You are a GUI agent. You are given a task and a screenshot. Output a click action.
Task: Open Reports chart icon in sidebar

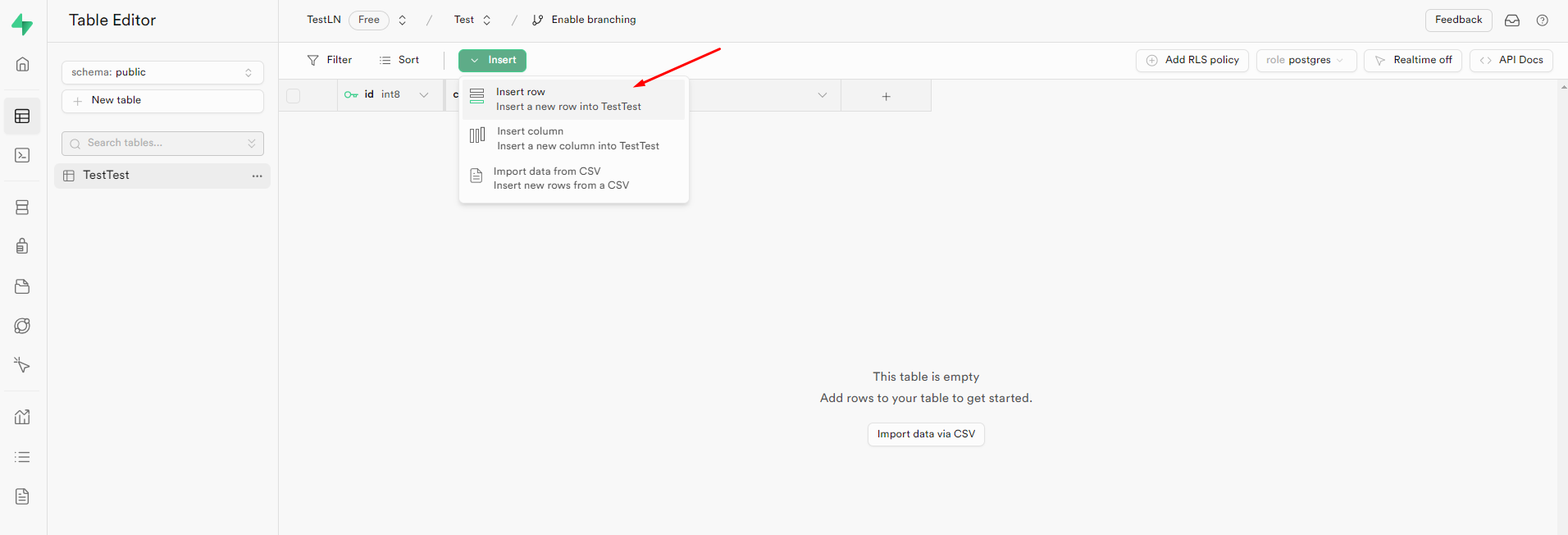pos(22,417)
